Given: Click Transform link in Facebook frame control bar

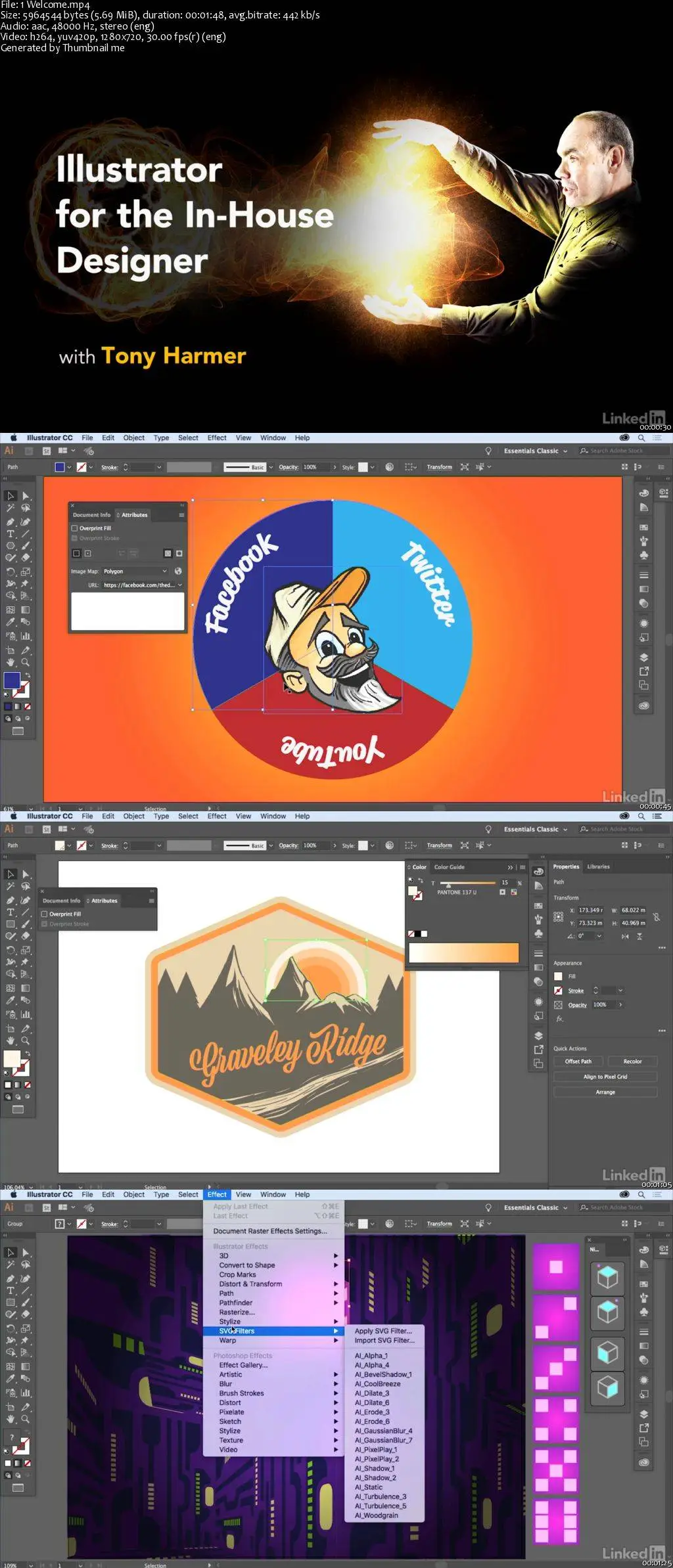Looking at the screenshot, I should [x=439, y=467].
